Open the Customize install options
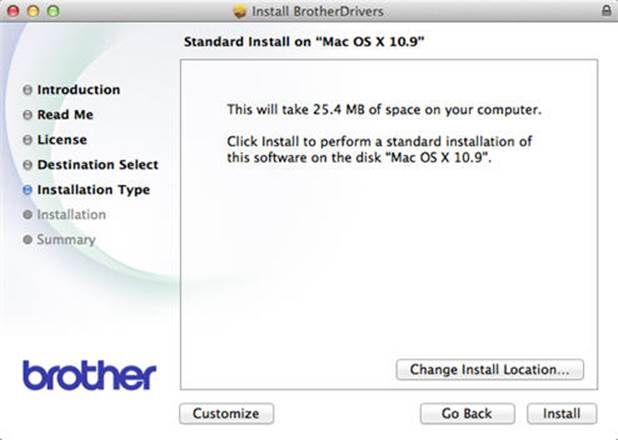This screenshot has height=440, width=618. (x=225, y=413)
